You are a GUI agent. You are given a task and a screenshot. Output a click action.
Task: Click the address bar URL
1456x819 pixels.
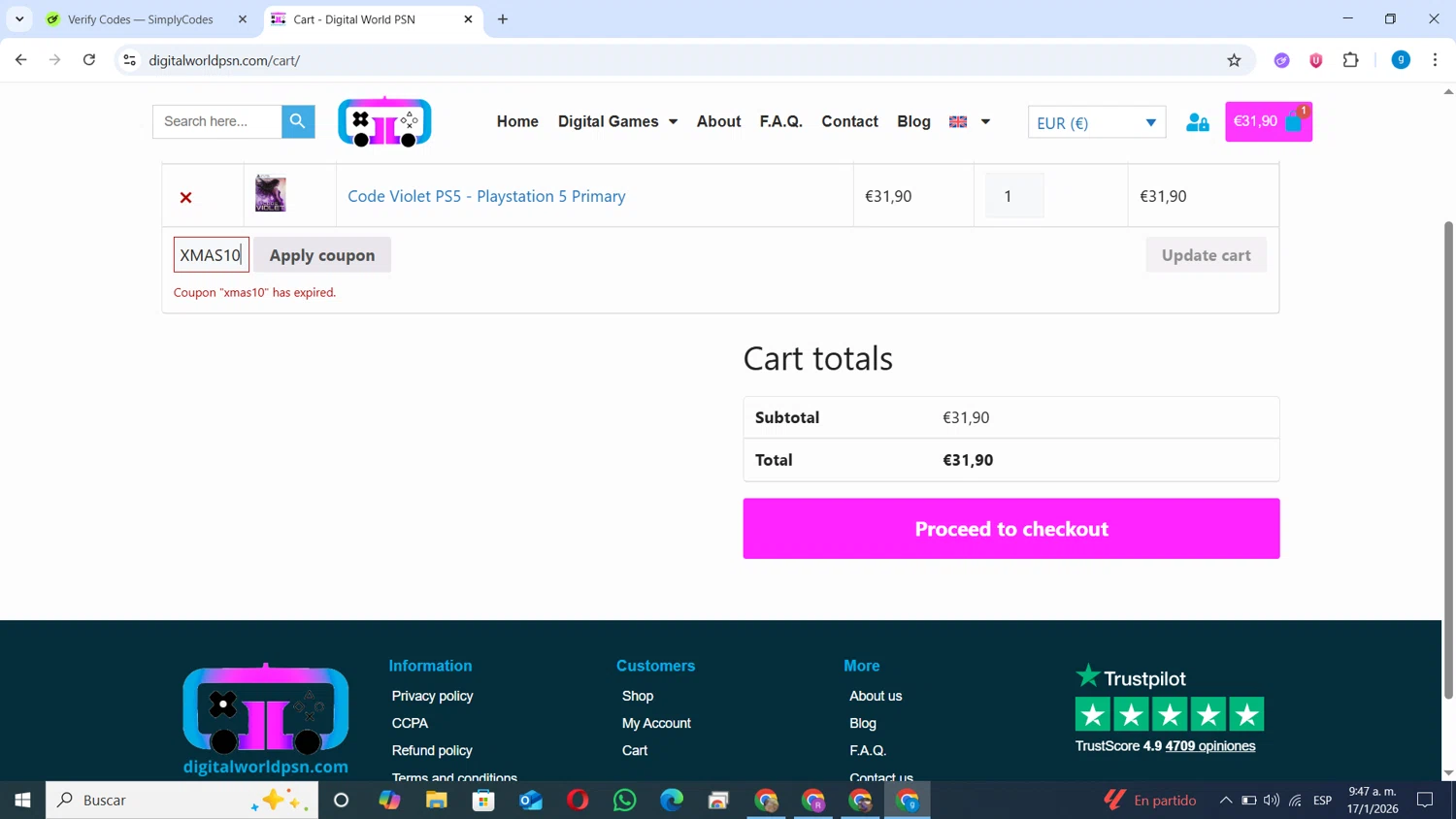point(224,60)
